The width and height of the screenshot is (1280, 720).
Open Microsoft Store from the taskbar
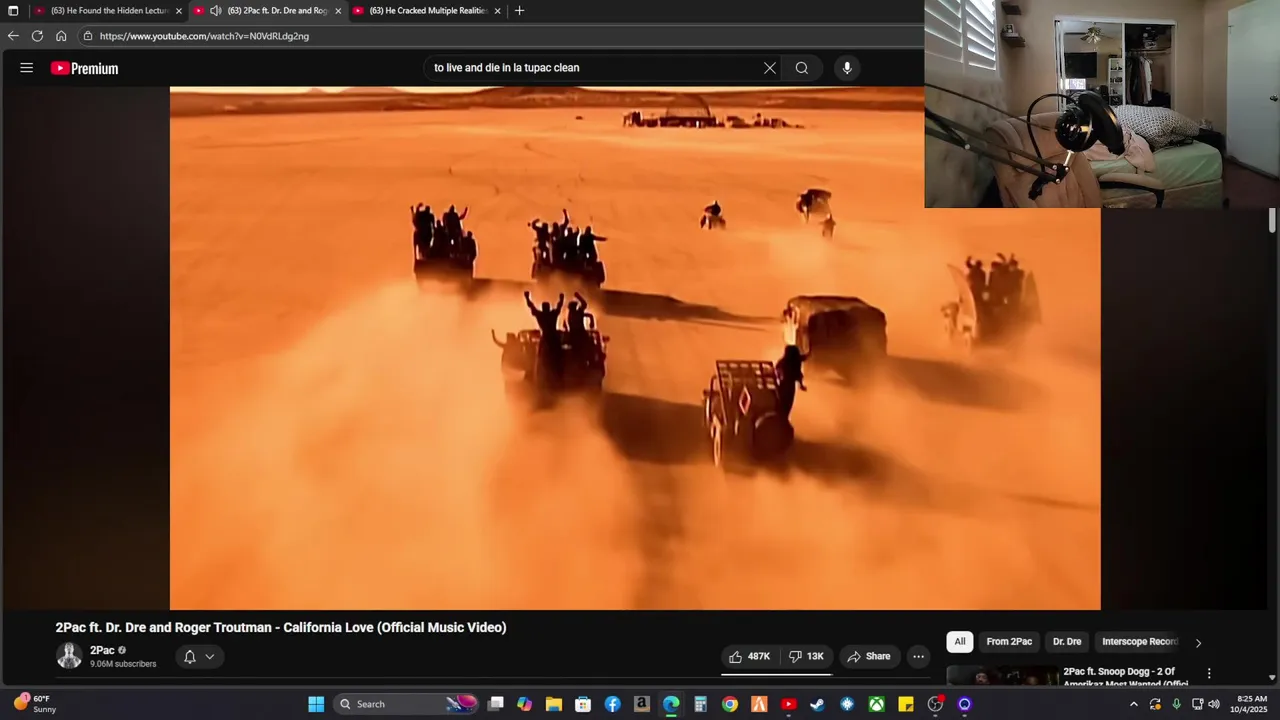tap(583, 704)
